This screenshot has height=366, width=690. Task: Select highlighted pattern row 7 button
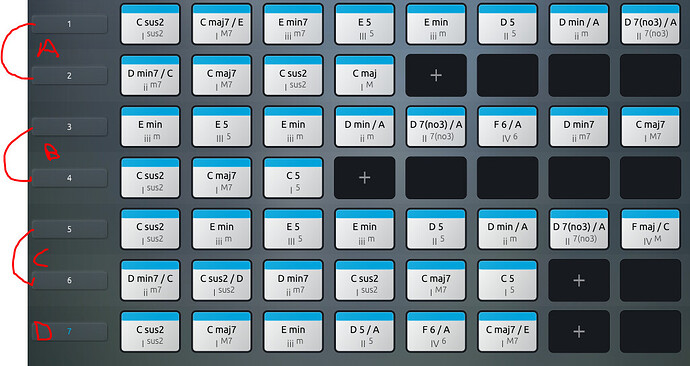pos(70,331)
